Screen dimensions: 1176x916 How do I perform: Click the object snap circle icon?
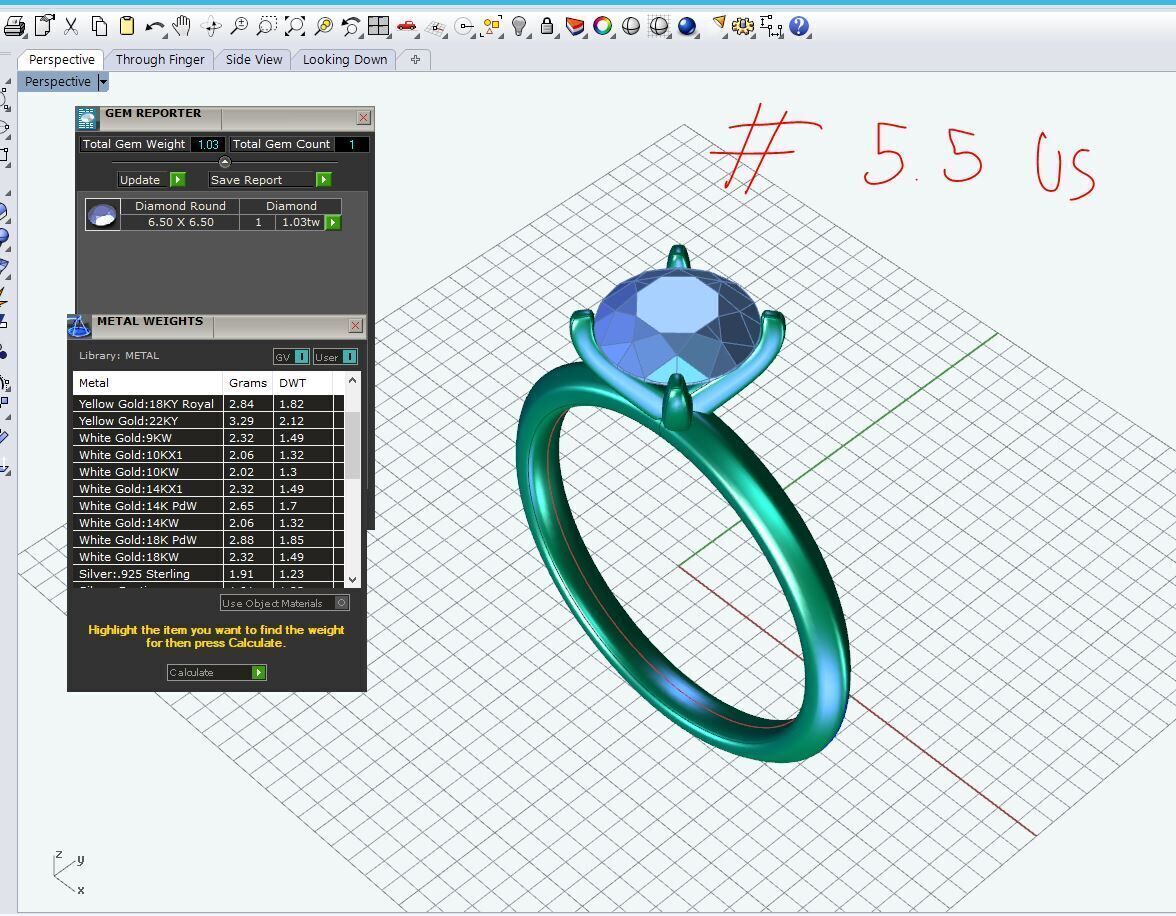465,28
